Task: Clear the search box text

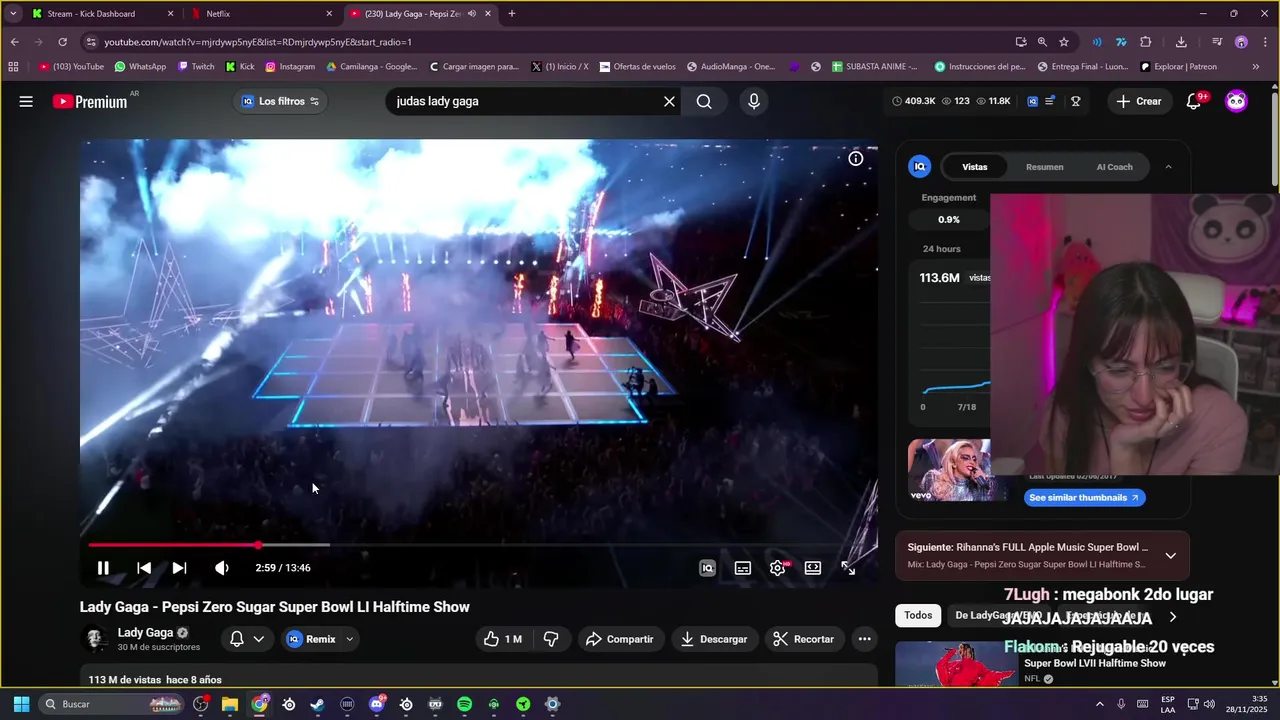Action: [x=669, y=101]
